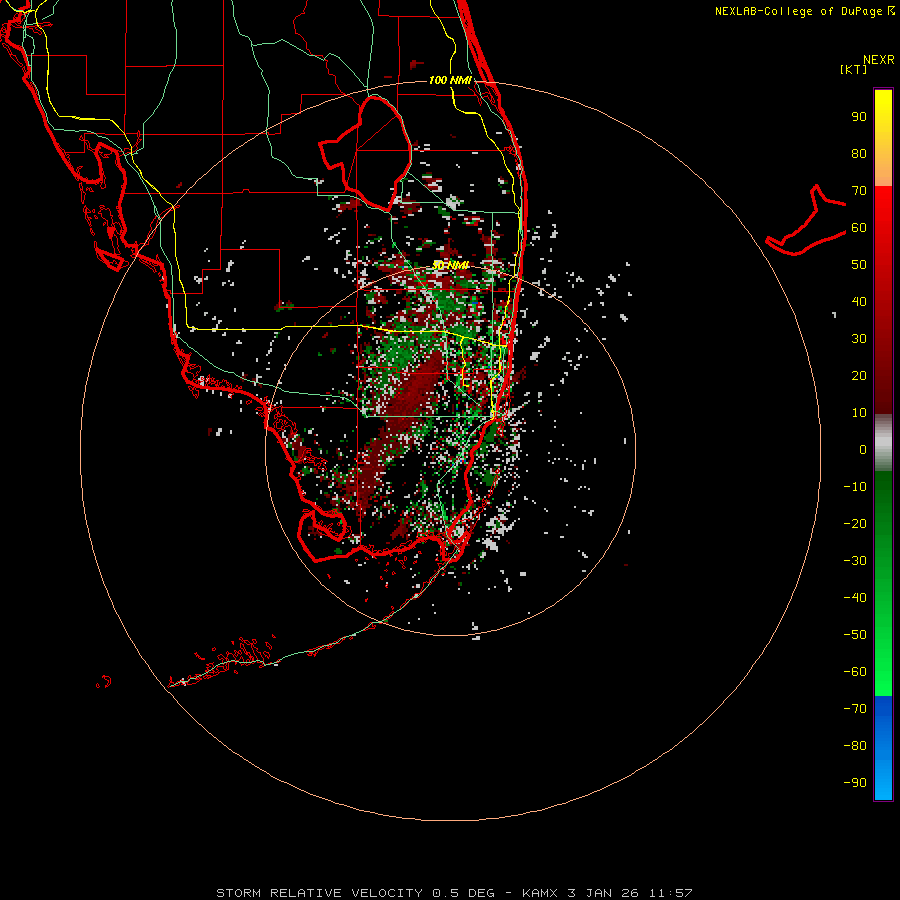
Task: Select the 20 value on velocity scale
Action: click(859, 375)
